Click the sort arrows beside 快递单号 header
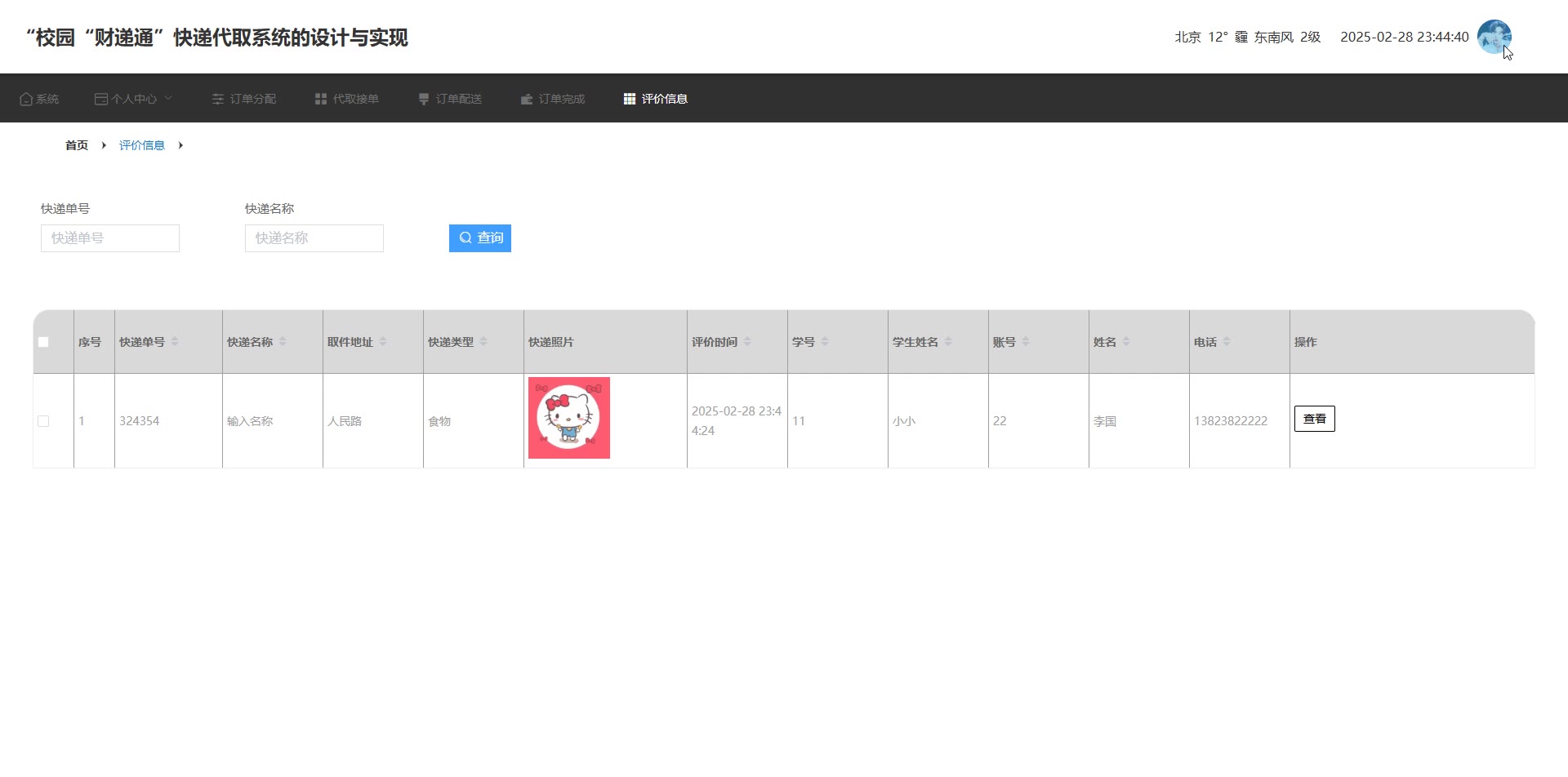This screenshot has height=777, width=1568. coord(175,342)
